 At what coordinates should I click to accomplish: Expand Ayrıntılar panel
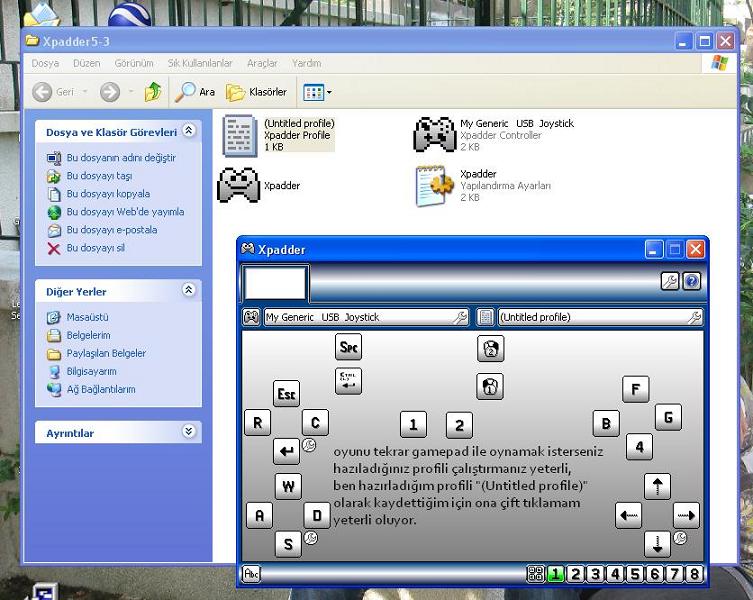pos(189,431)
